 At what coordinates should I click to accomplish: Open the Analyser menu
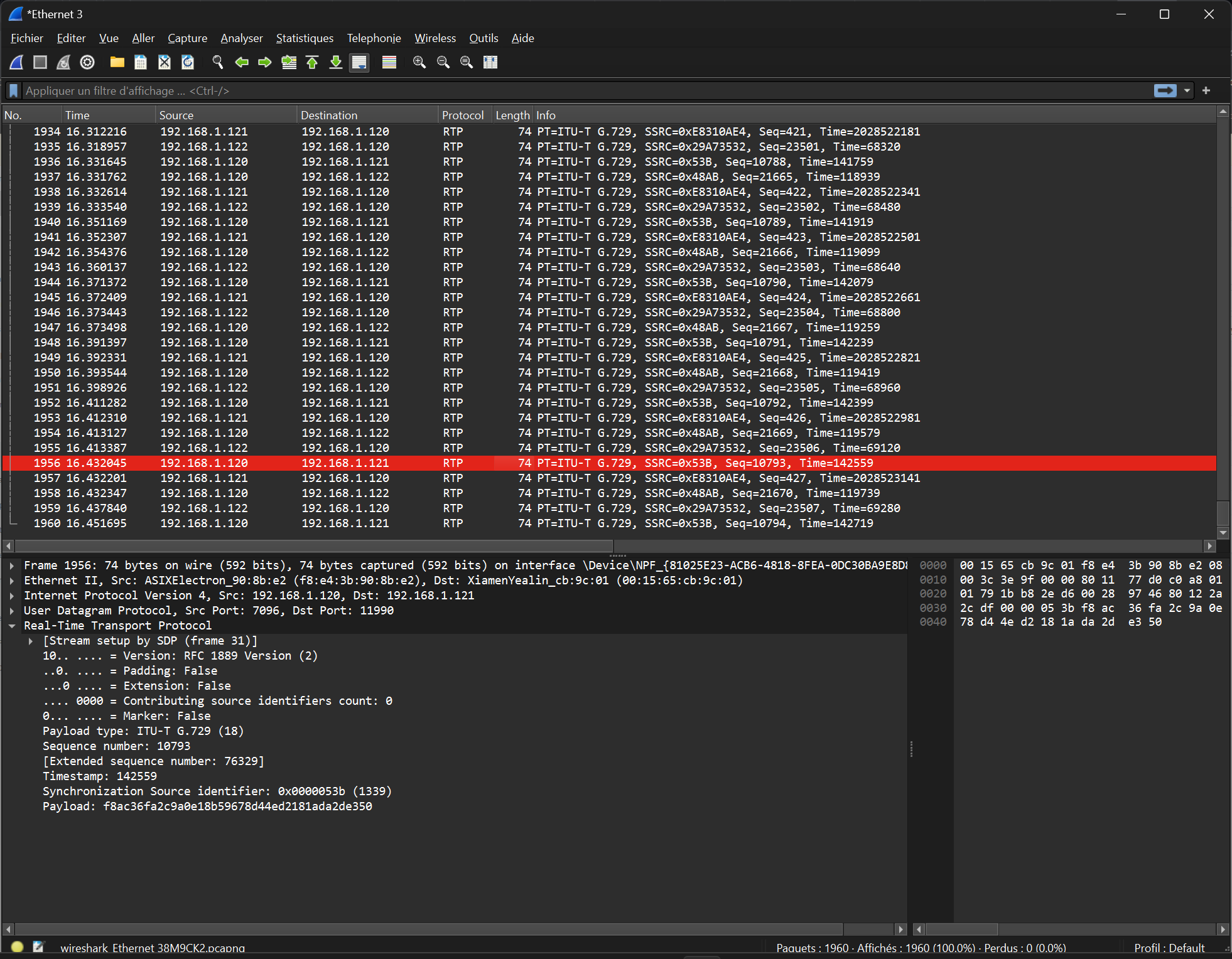tap(242, 38)
